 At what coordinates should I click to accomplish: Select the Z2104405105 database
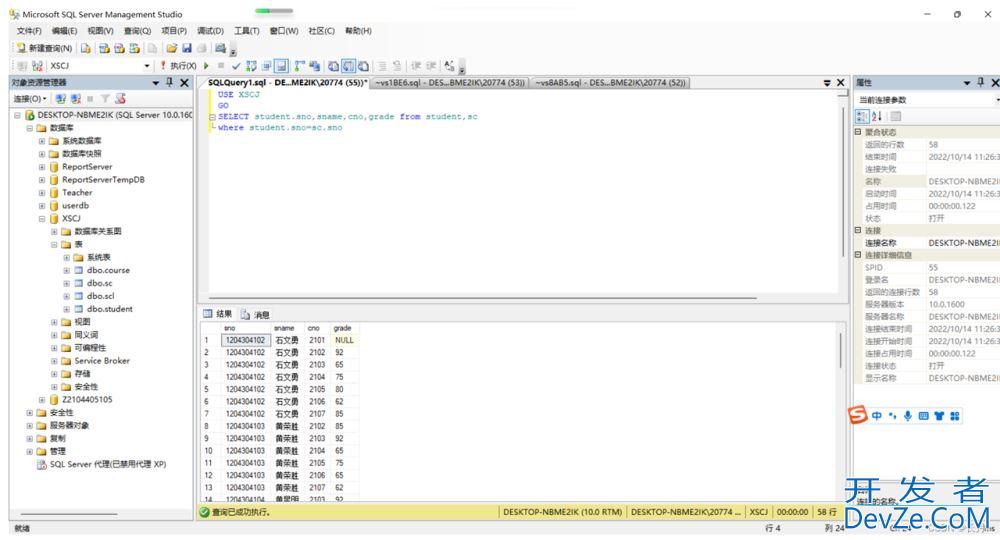[x=87, y=400]
